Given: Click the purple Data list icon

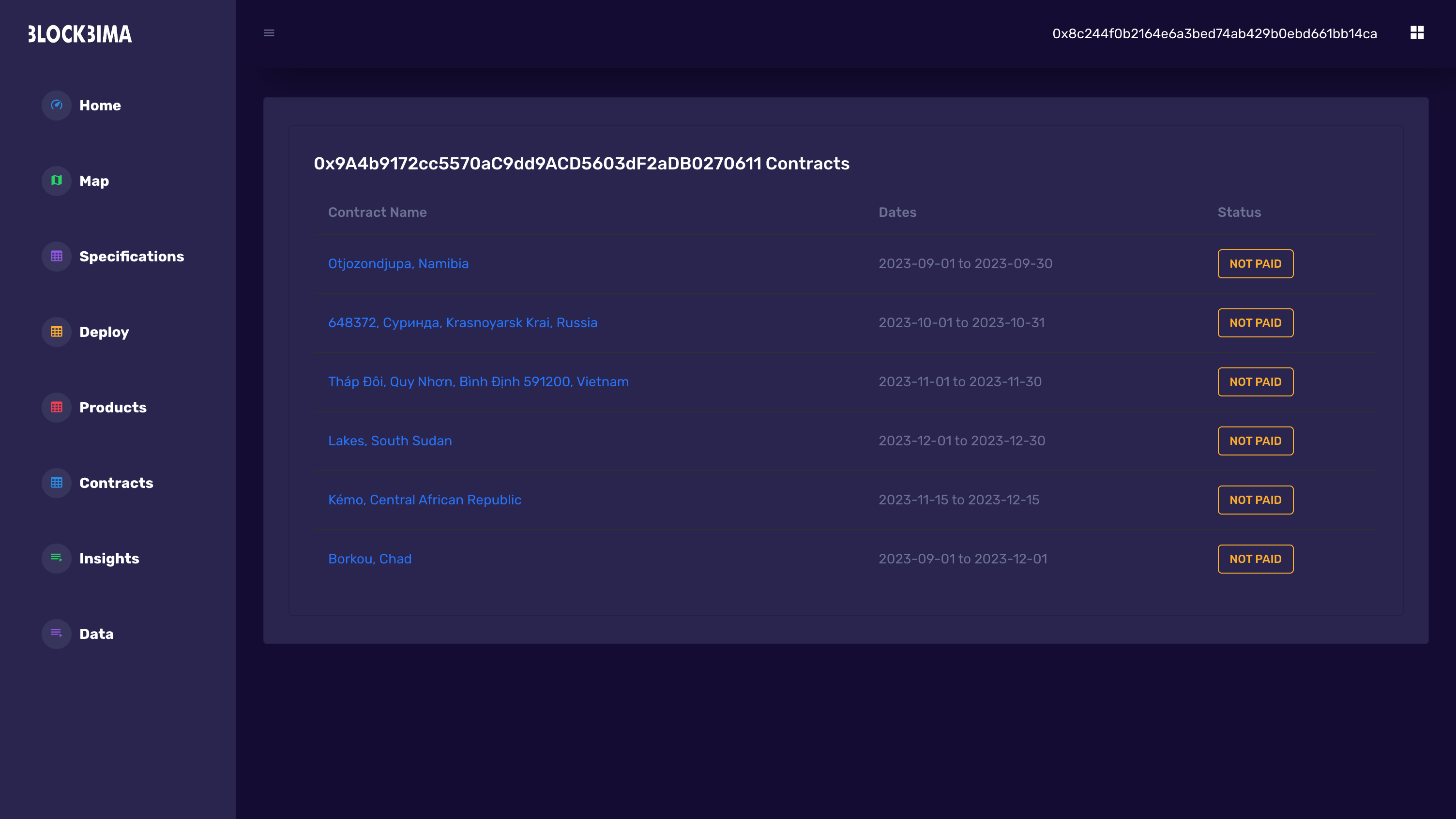Looking at the screenshot, I should point(57,634).
